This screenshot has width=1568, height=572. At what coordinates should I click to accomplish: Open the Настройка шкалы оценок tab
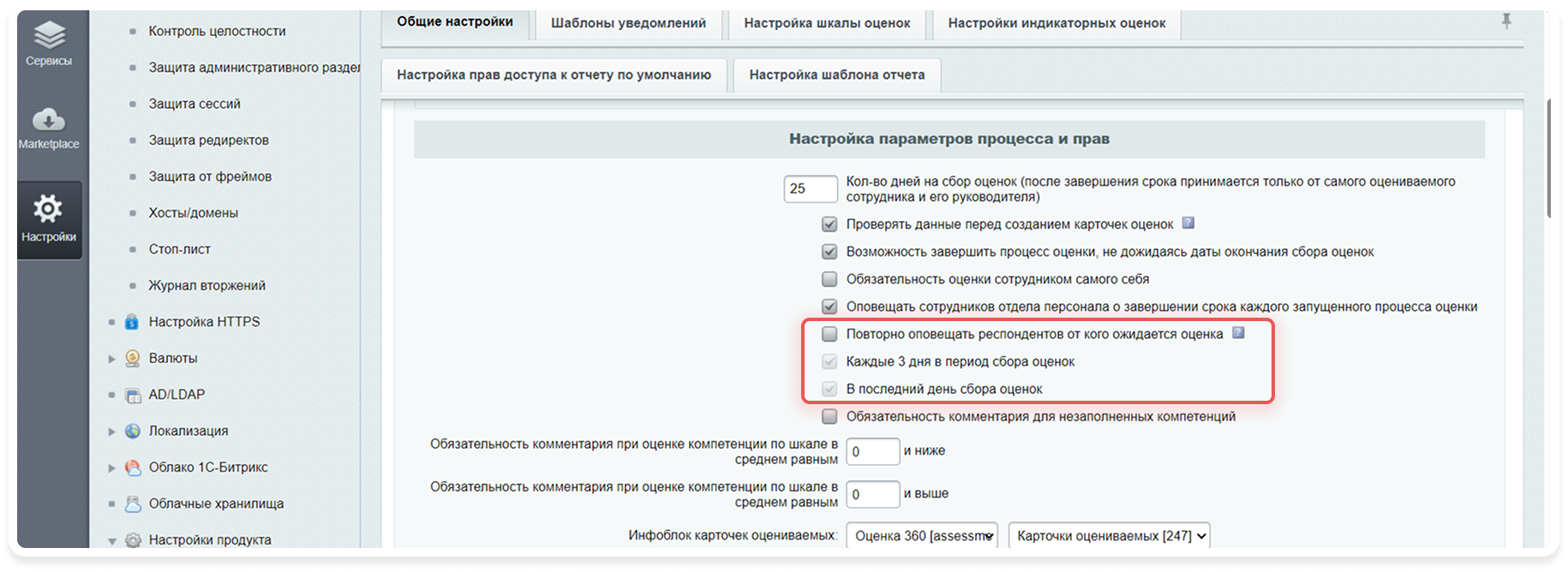[827, 23]
